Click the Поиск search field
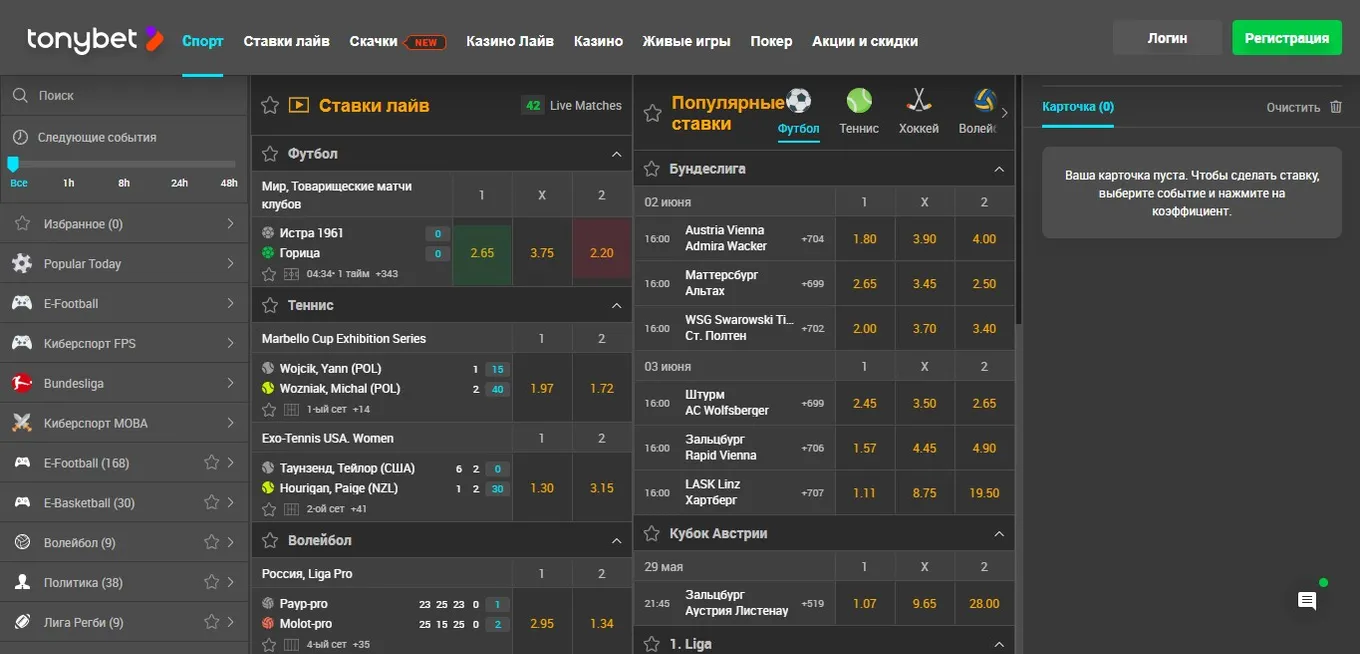Screen dimensions: 1360x654 (x=124, y=96)
